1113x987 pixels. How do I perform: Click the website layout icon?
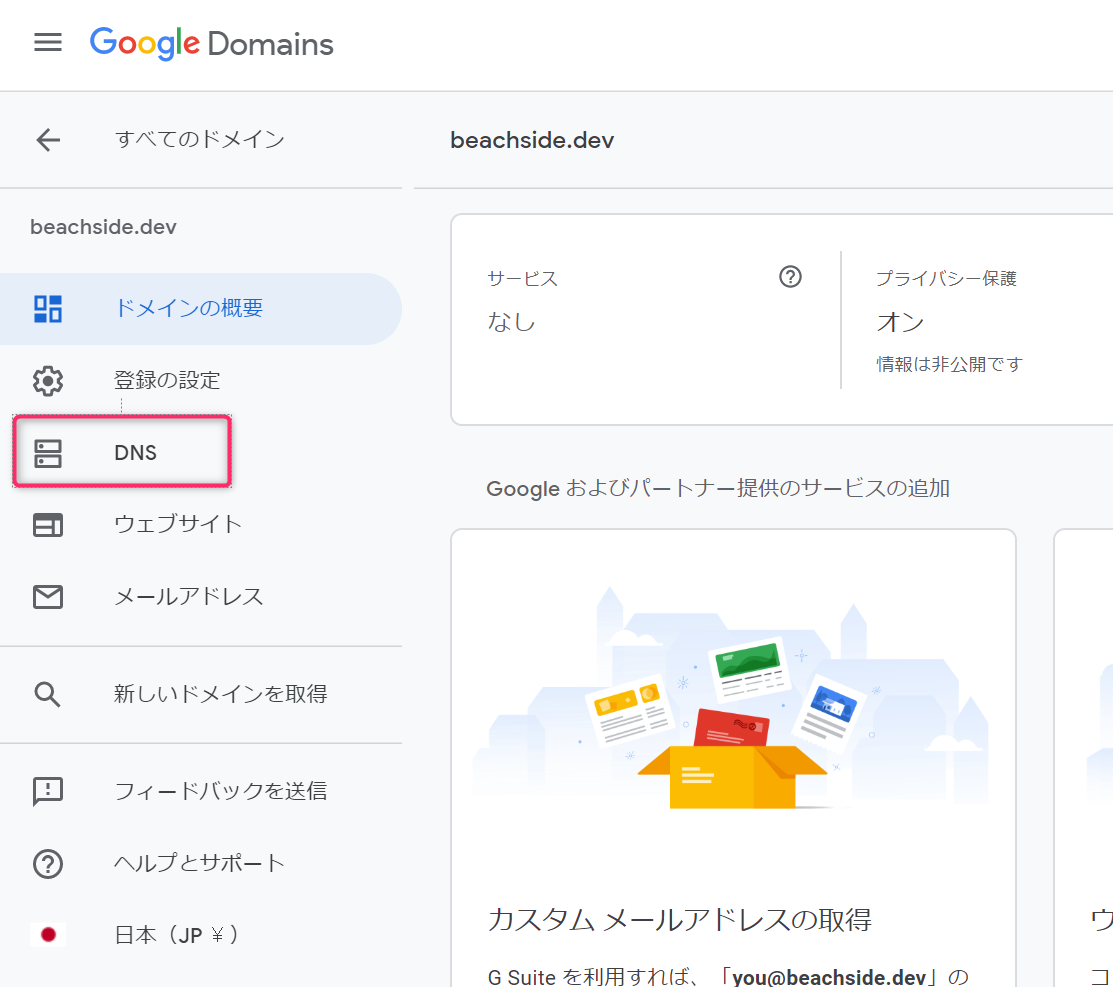click(48, 525)
